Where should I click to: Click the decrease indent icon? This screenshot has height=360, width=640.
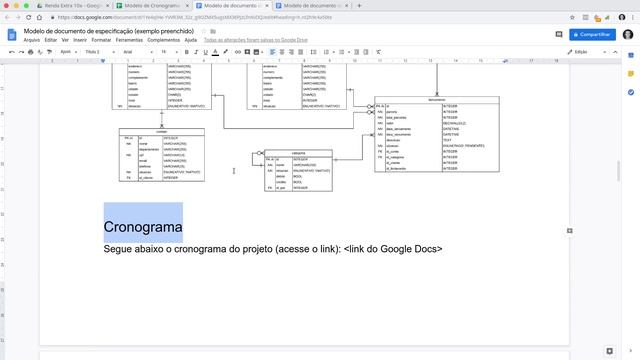tap(356, 52)
